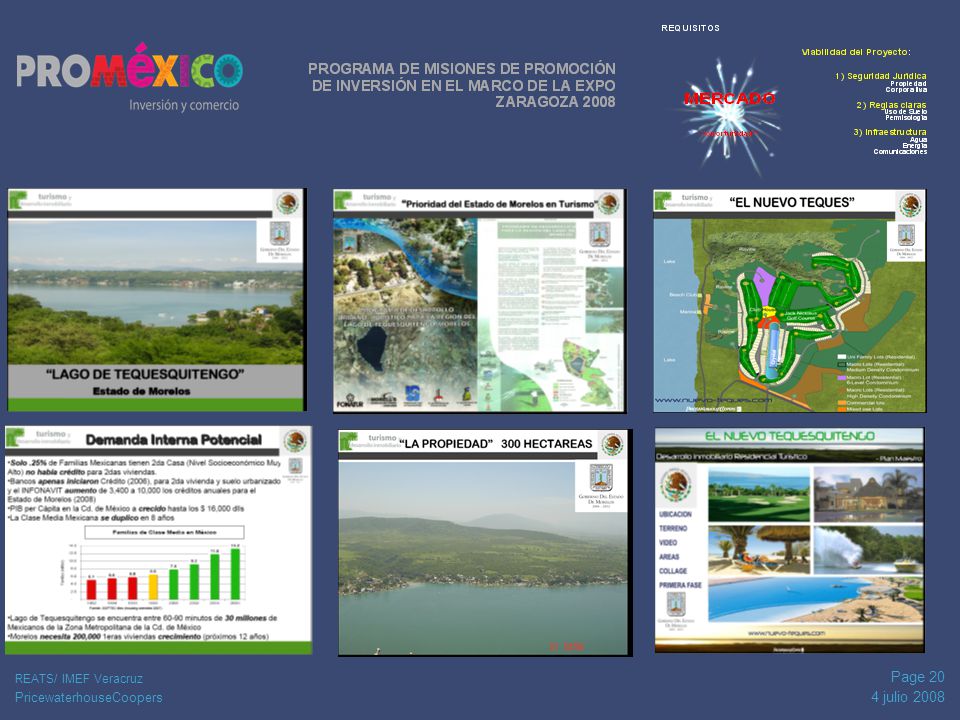Click 'Estado de Morelos' caption

coord(141,391)
